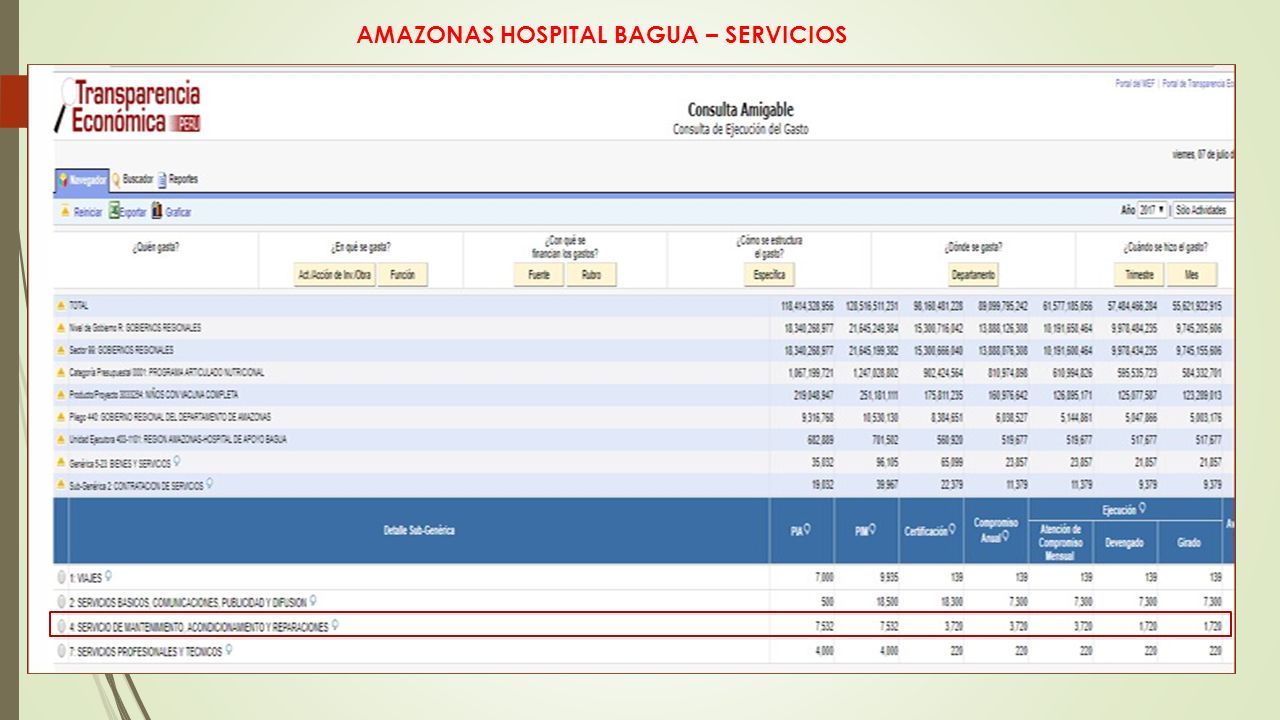Click TOTAL row value 110.414.328.956
Viewport: 1280px width, 720px height.
[x=807, y=305]
